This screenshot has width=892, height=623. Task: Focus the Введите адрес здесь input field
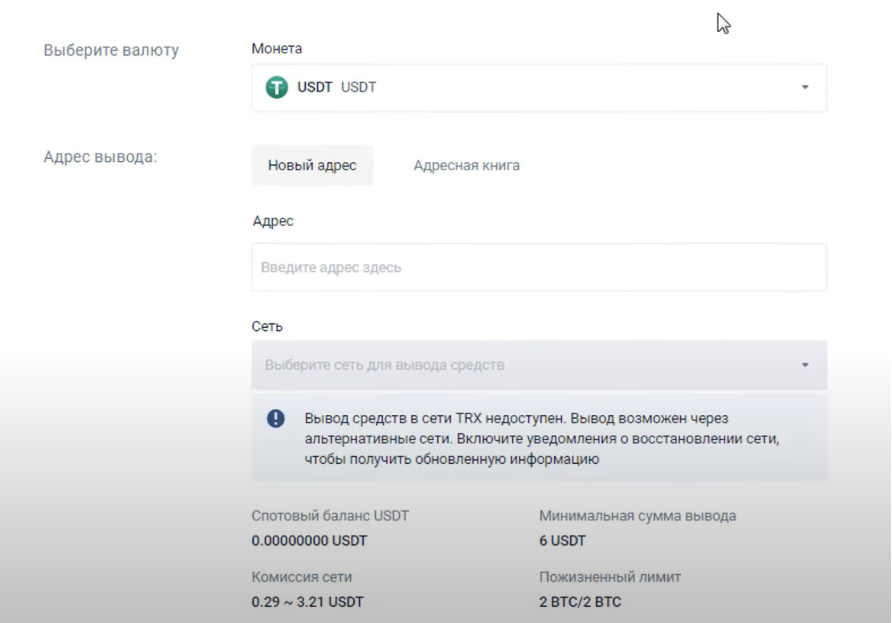pos(538,268)
